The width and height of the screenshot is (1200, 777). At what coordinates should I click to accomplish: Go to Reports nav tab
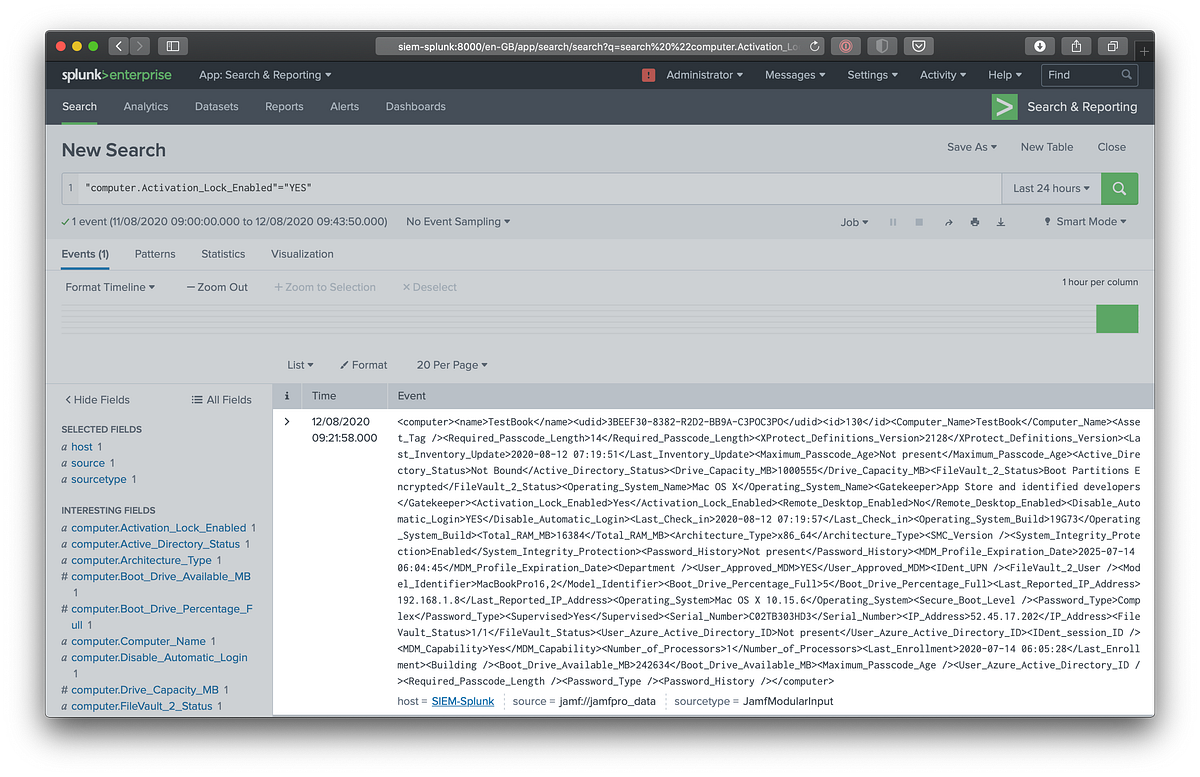tap(284, 107)
